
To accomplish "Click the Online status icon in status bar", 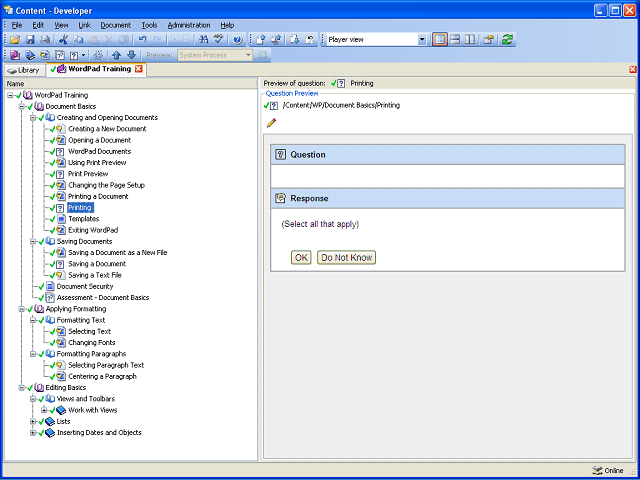I will pyautogui.click(x=596, y=471).
